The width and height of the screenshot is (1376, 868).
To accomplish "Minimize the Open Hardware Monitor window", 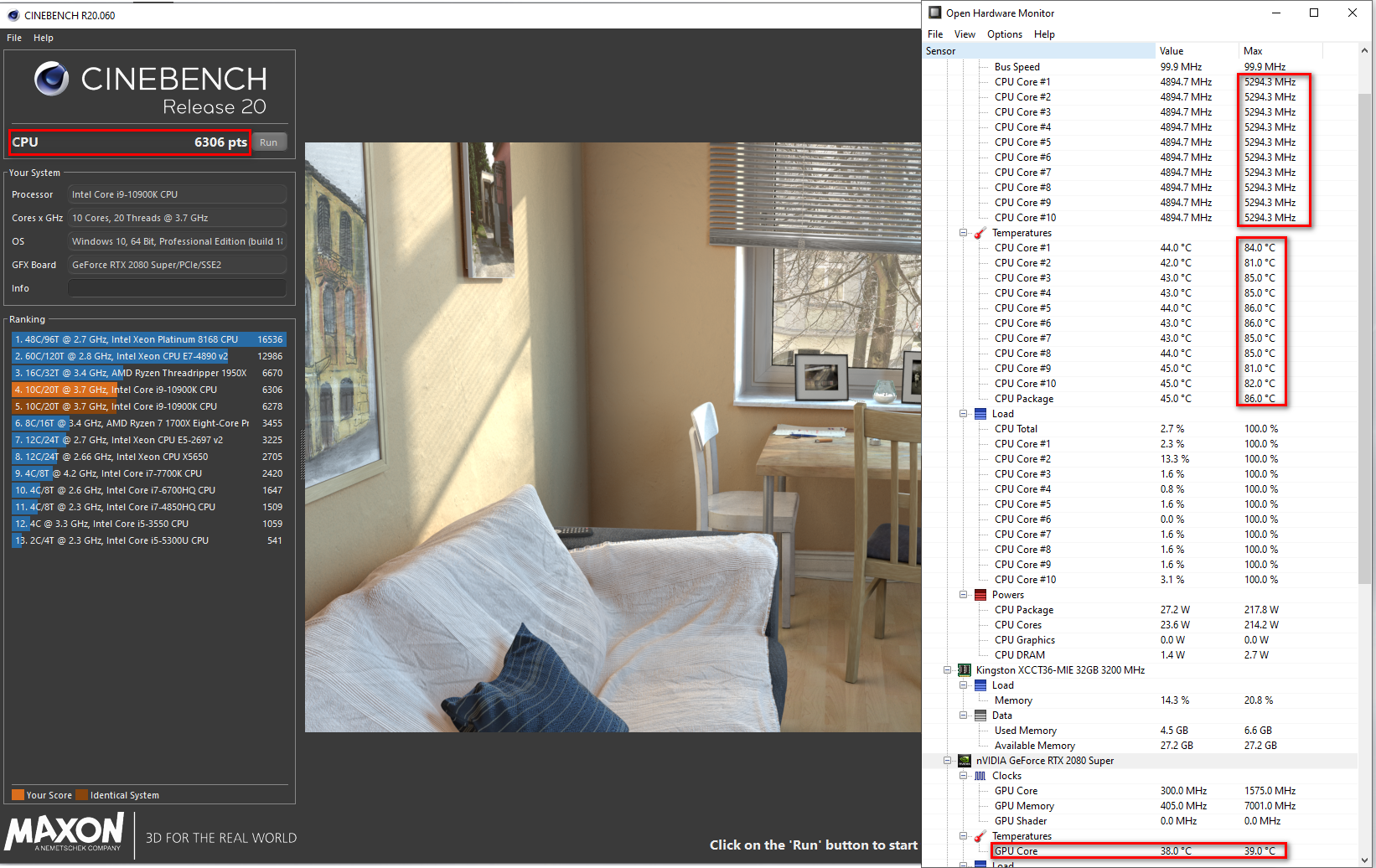I will (1276, 13).
